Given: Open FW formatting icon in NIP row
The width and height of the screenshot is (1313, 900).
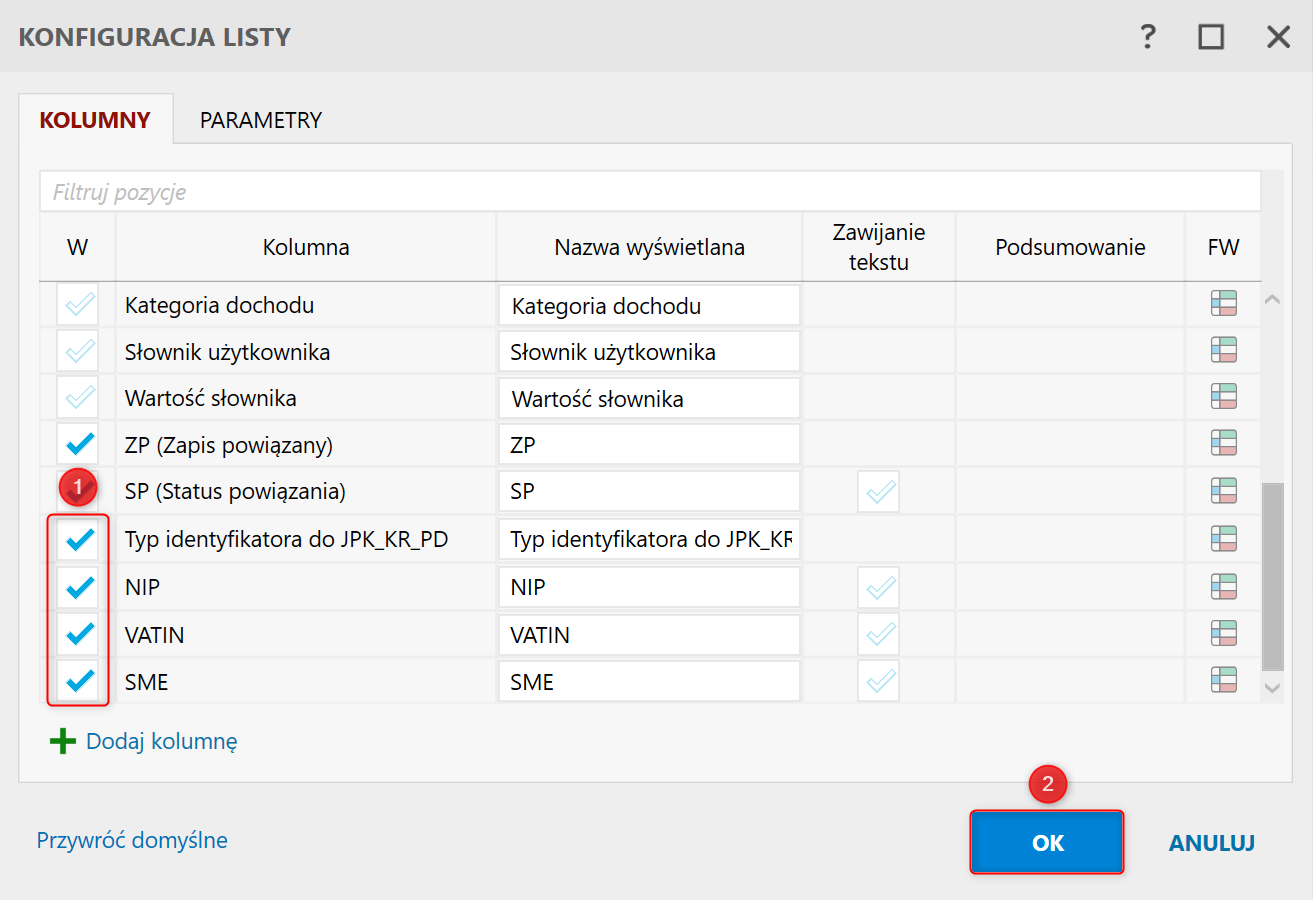Looking at the screenshot, I should 1223,586.
